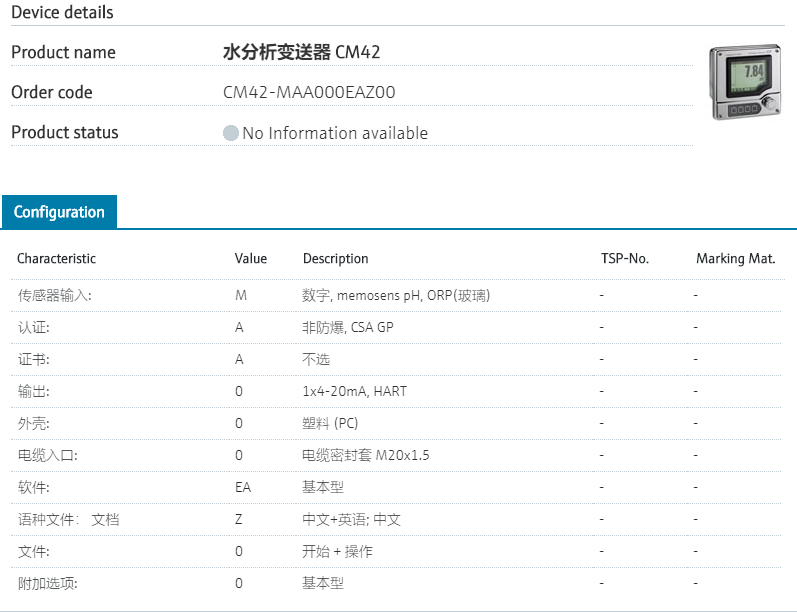Click the product name 水分析变送器 CM42

pyautogui.click(x=301, y=52)
